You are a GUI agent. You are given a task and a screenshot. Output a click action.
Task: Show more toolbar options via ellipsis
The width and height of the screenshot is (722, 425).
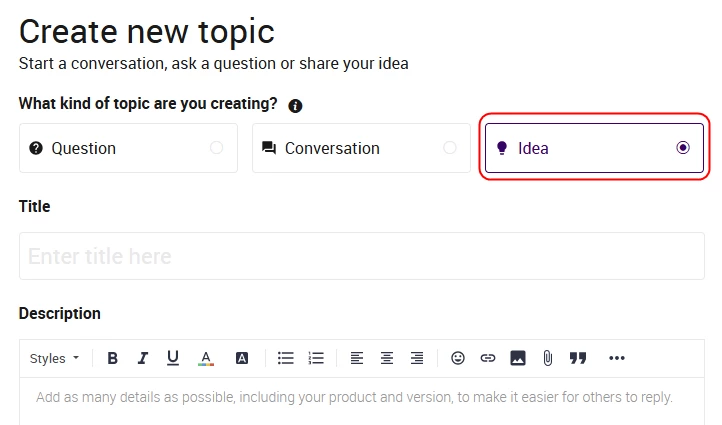point(617,358)
